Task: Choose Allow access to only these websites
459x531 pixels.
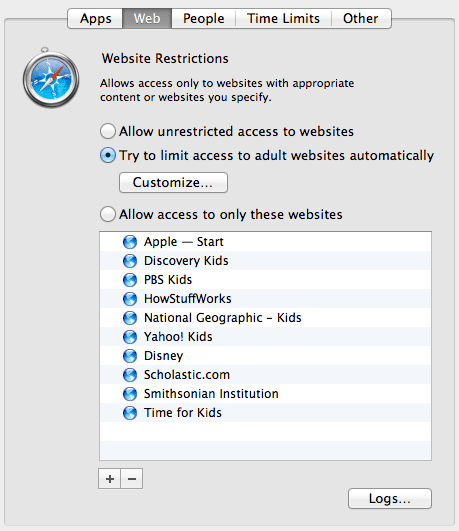Action: click(108, 214)
